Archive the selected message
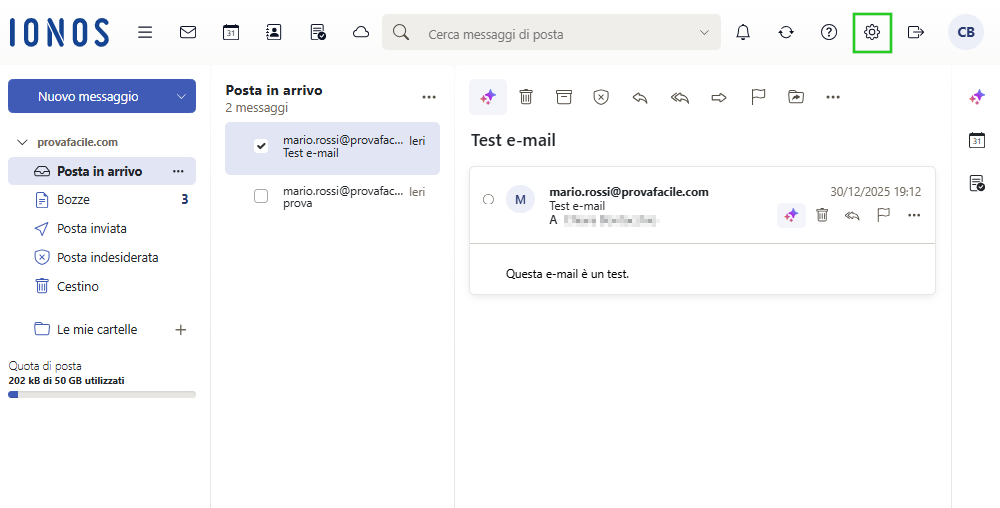 (x=564, y=97)
